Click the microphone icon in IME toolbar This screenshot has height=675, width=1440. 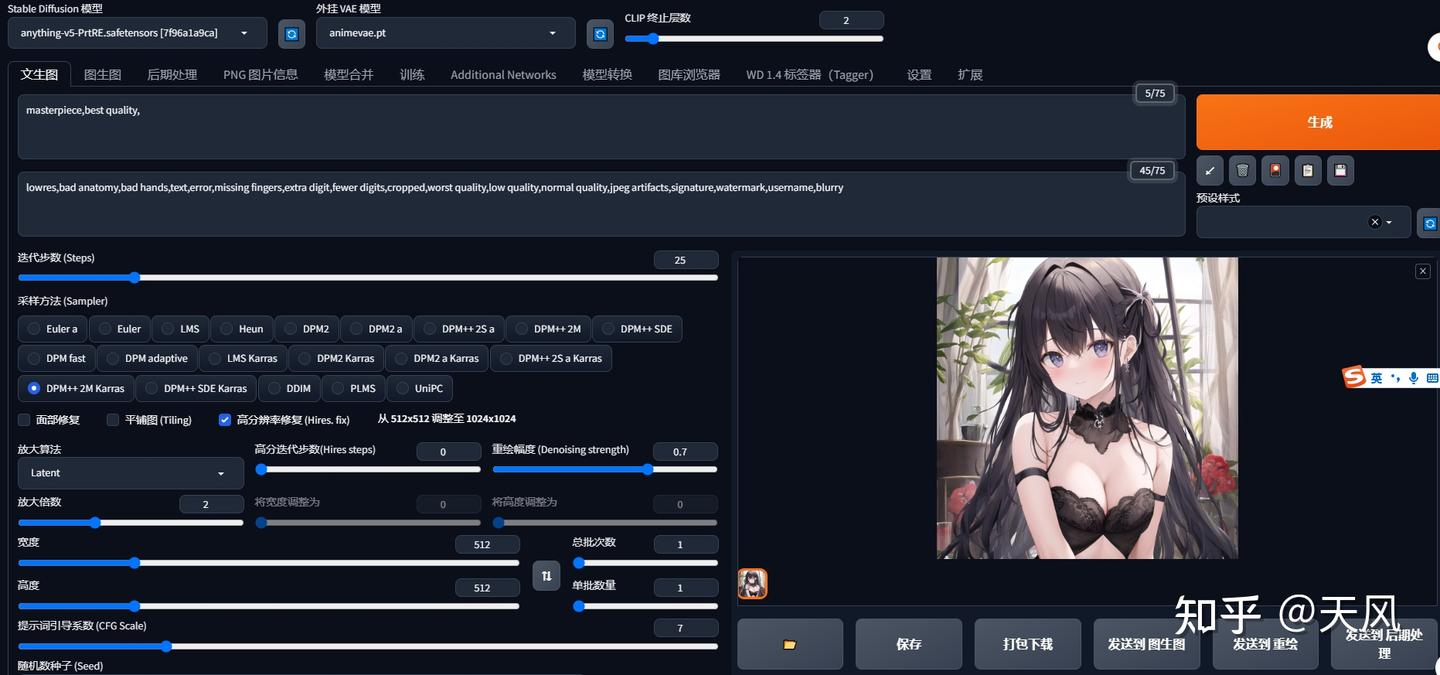[x=1413, y=378]
